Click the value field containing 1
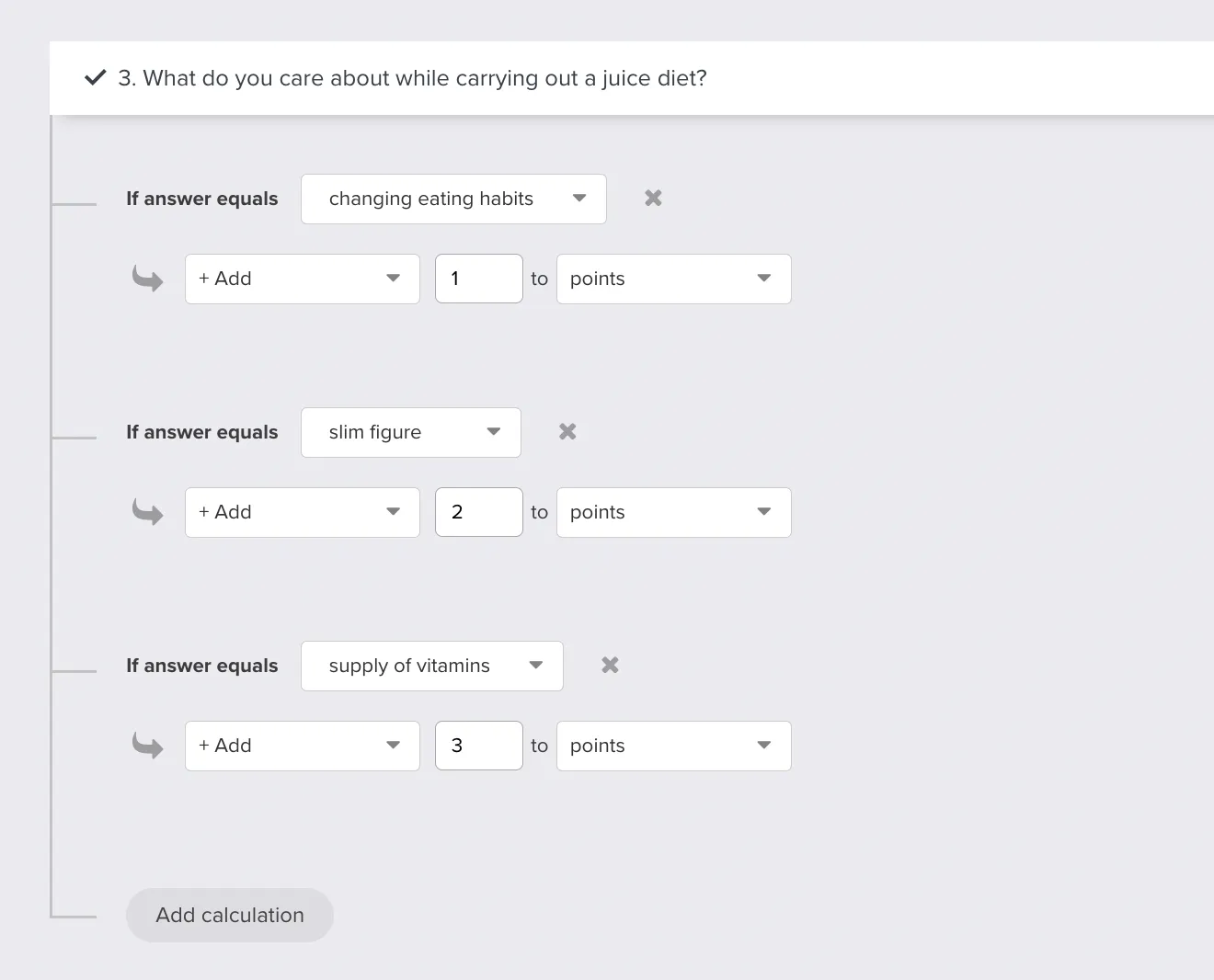 pos(478,279)
